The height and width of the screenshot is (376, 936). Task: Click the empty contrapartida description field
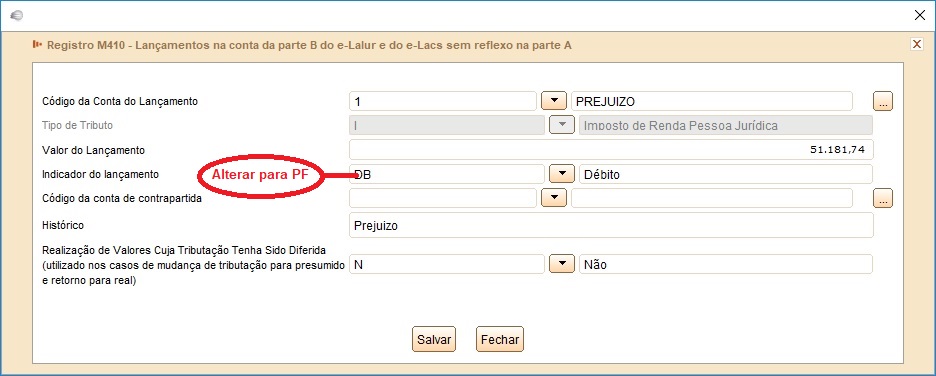pyautogui.click(x=712, y=198)
